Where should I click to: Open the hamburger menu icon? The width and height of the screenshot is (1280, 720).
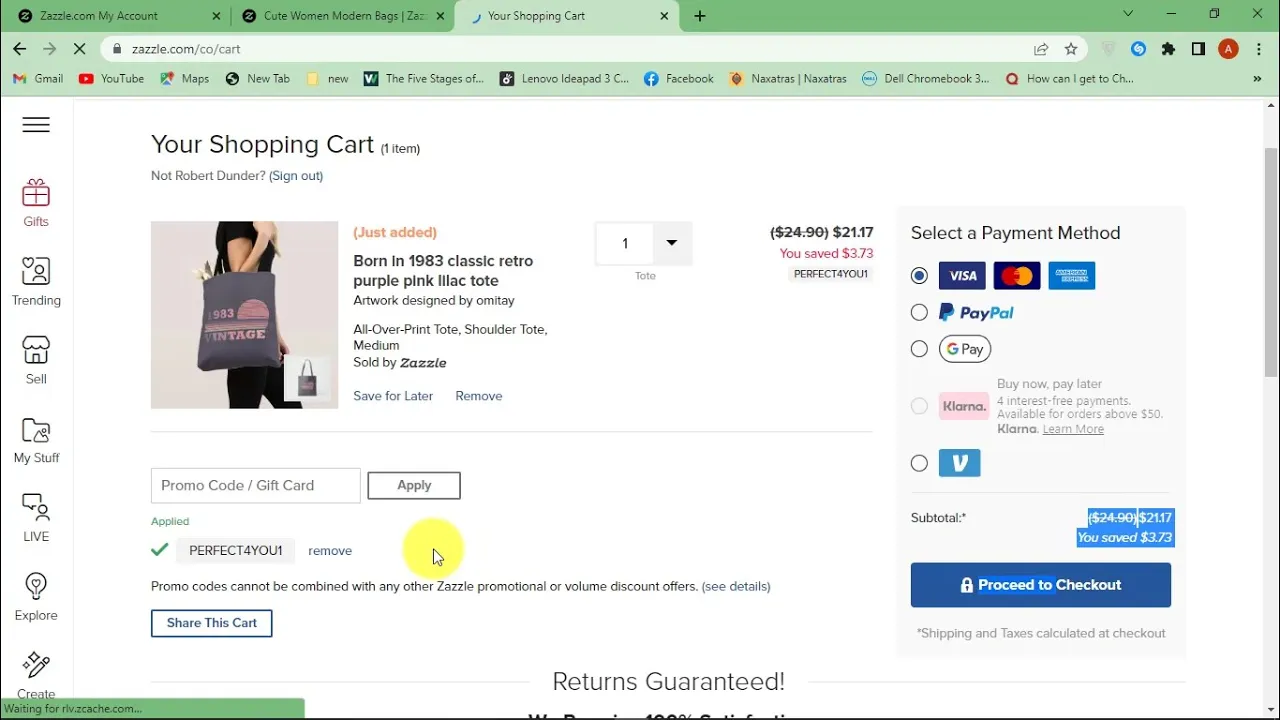click(36, 125)
